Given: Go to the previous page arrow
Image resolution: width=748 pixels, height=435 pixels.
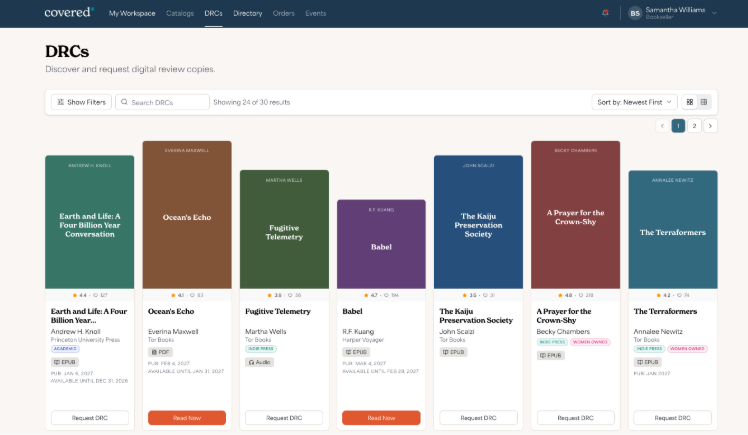Looking at the screenshot, I should (x=662, y=126).
